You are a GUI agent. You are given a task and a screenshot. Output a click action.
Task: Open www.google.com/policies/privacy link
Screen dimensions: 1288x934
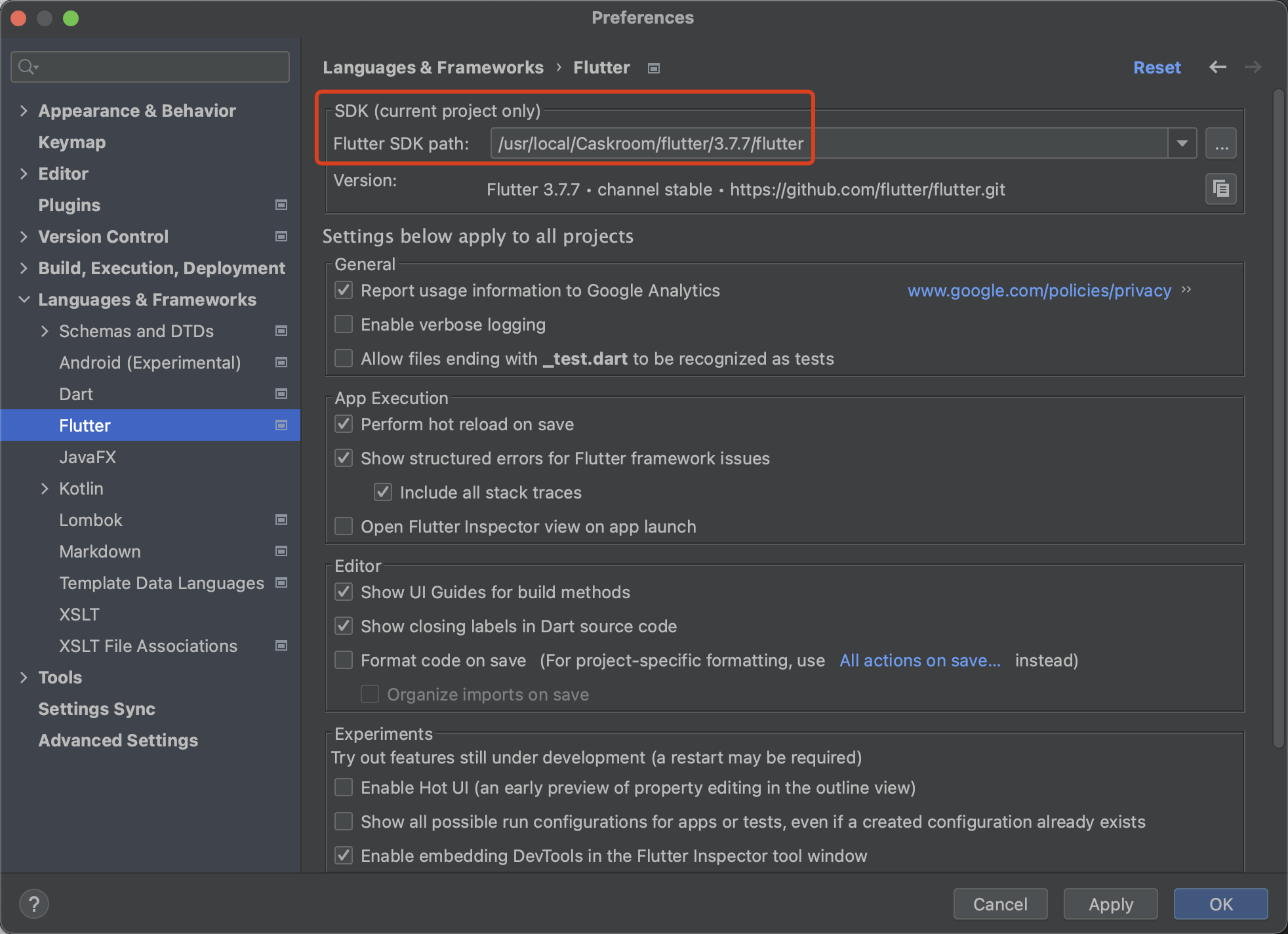tap(1039, 291)
